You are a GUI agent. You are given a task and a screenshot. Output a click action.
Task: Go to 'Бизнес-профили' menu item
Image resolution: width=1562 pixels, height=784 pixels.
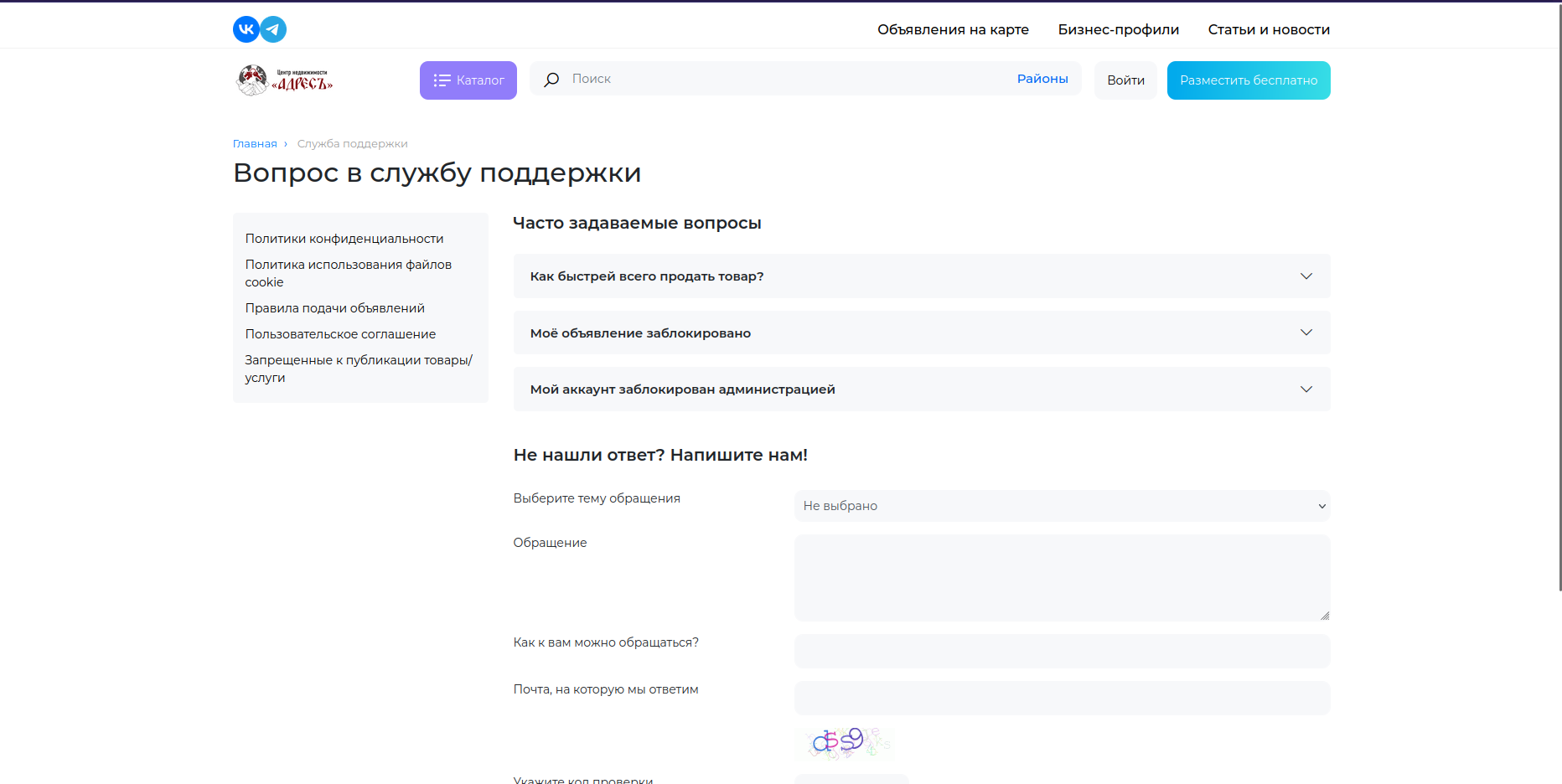pos(1118,30)
